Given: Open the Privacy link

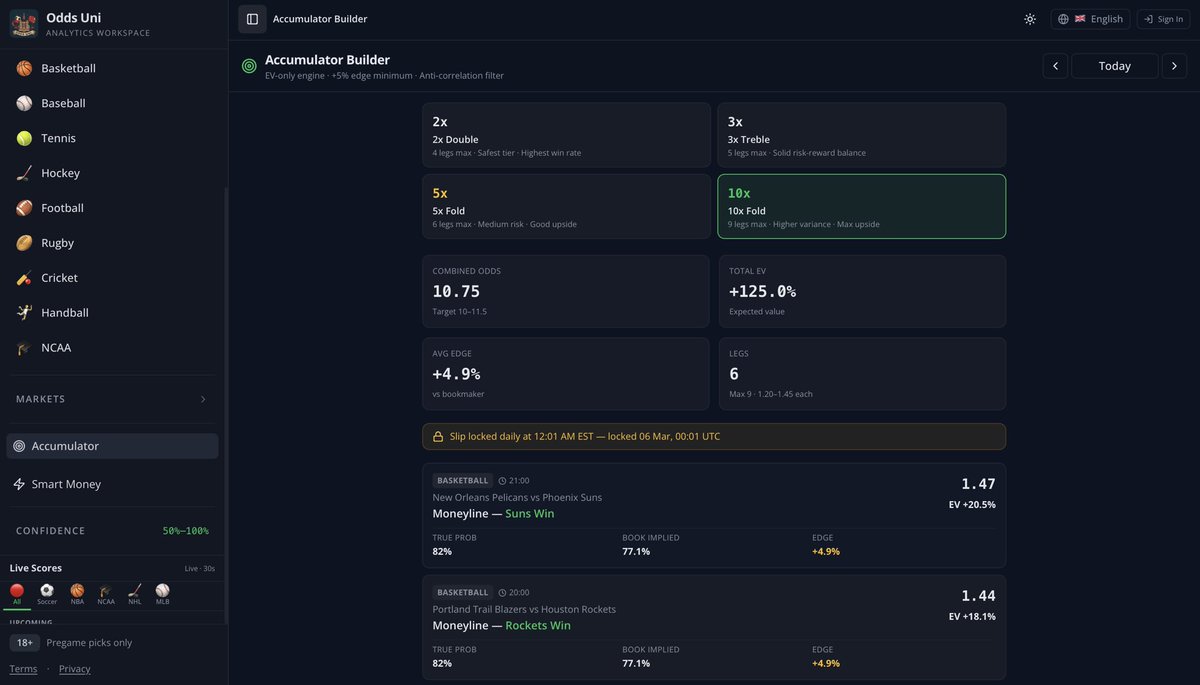Looking at the screenshot, I should [x=74, y=669].
